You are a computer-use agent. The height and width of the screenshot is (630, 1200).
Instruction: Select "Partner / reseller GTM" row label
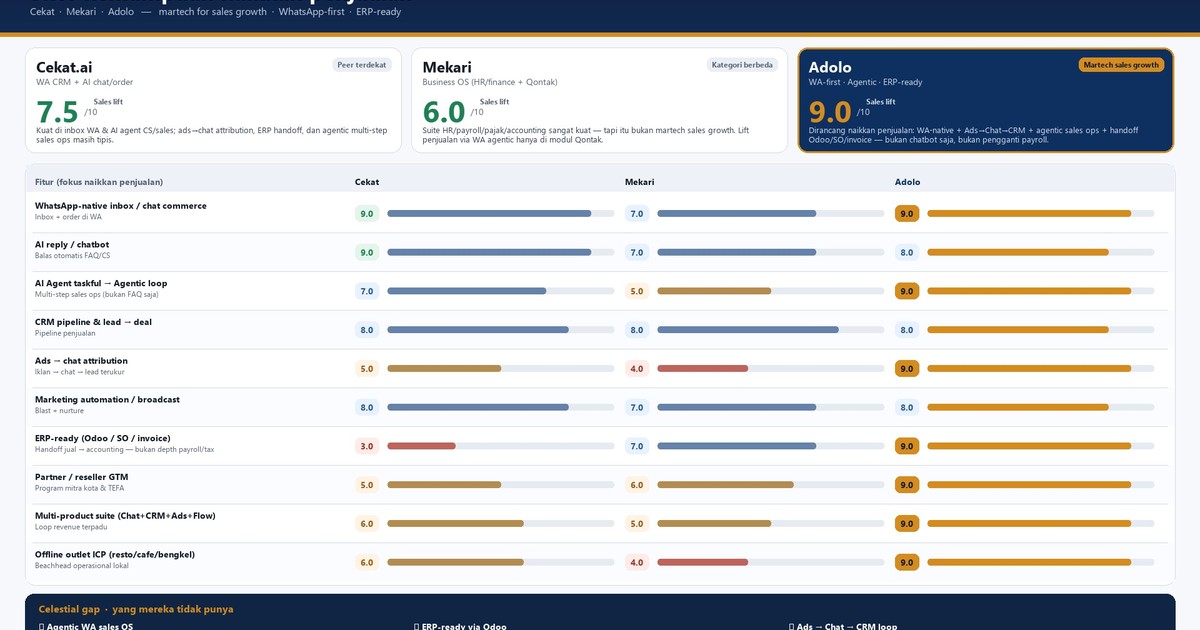(82, 477)
